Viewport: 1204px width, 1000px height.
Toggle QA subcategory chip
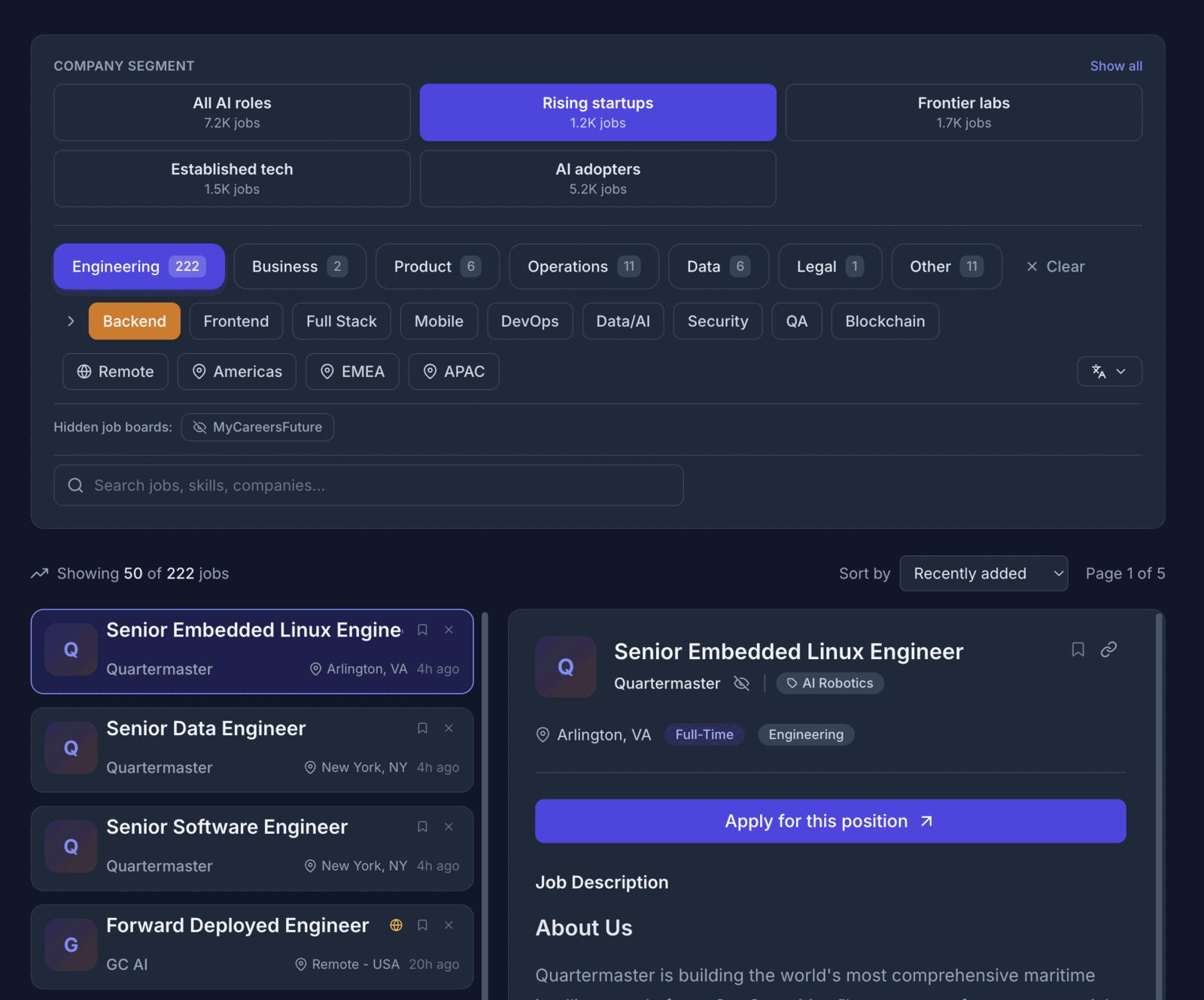[797, 321]
